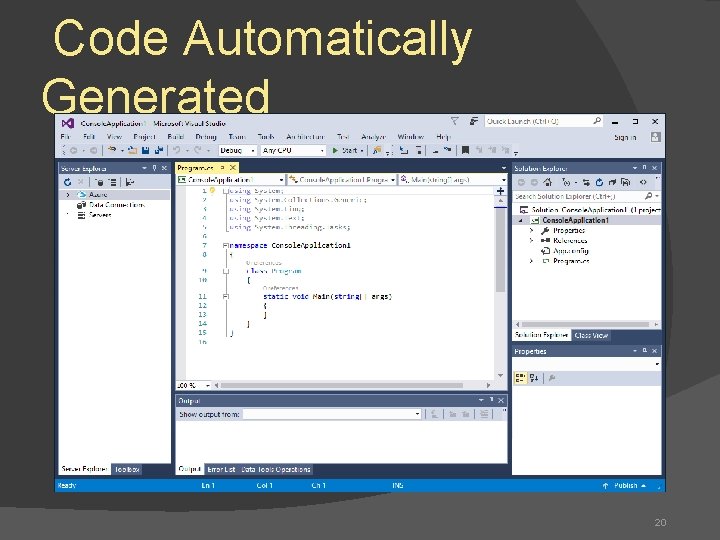Click account avatar icon next to Sign in
The image size is (720, 540).
655,137
